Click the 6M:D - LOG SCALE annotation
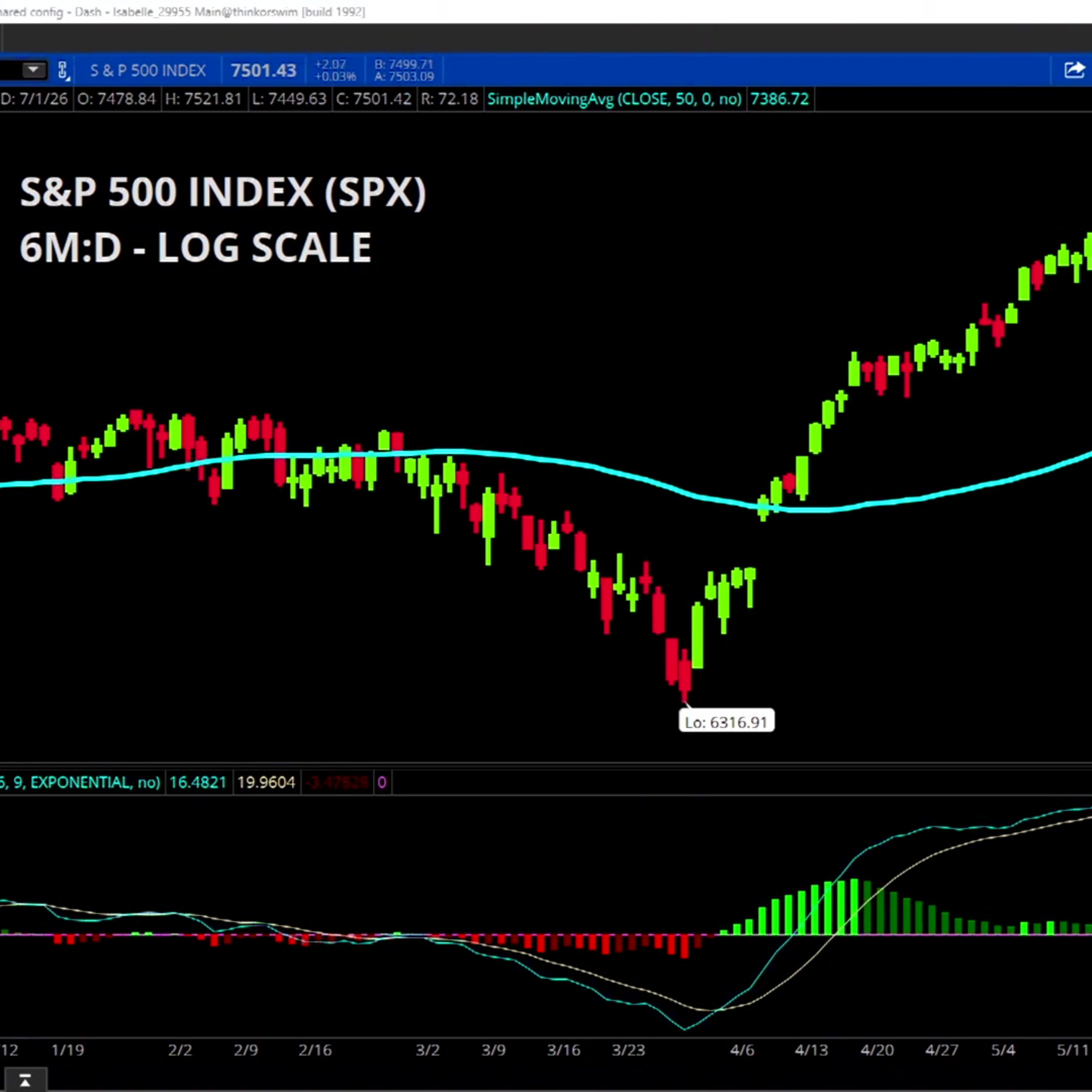Viewport: 1092px width, 1092px height. (195, 248)
